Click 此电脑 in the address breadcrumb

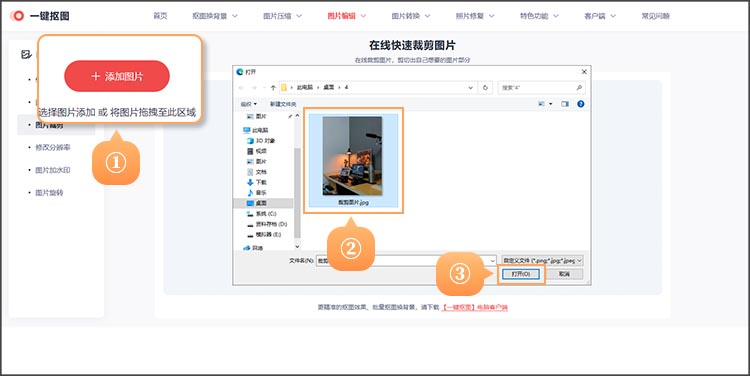tap(304, 88)
